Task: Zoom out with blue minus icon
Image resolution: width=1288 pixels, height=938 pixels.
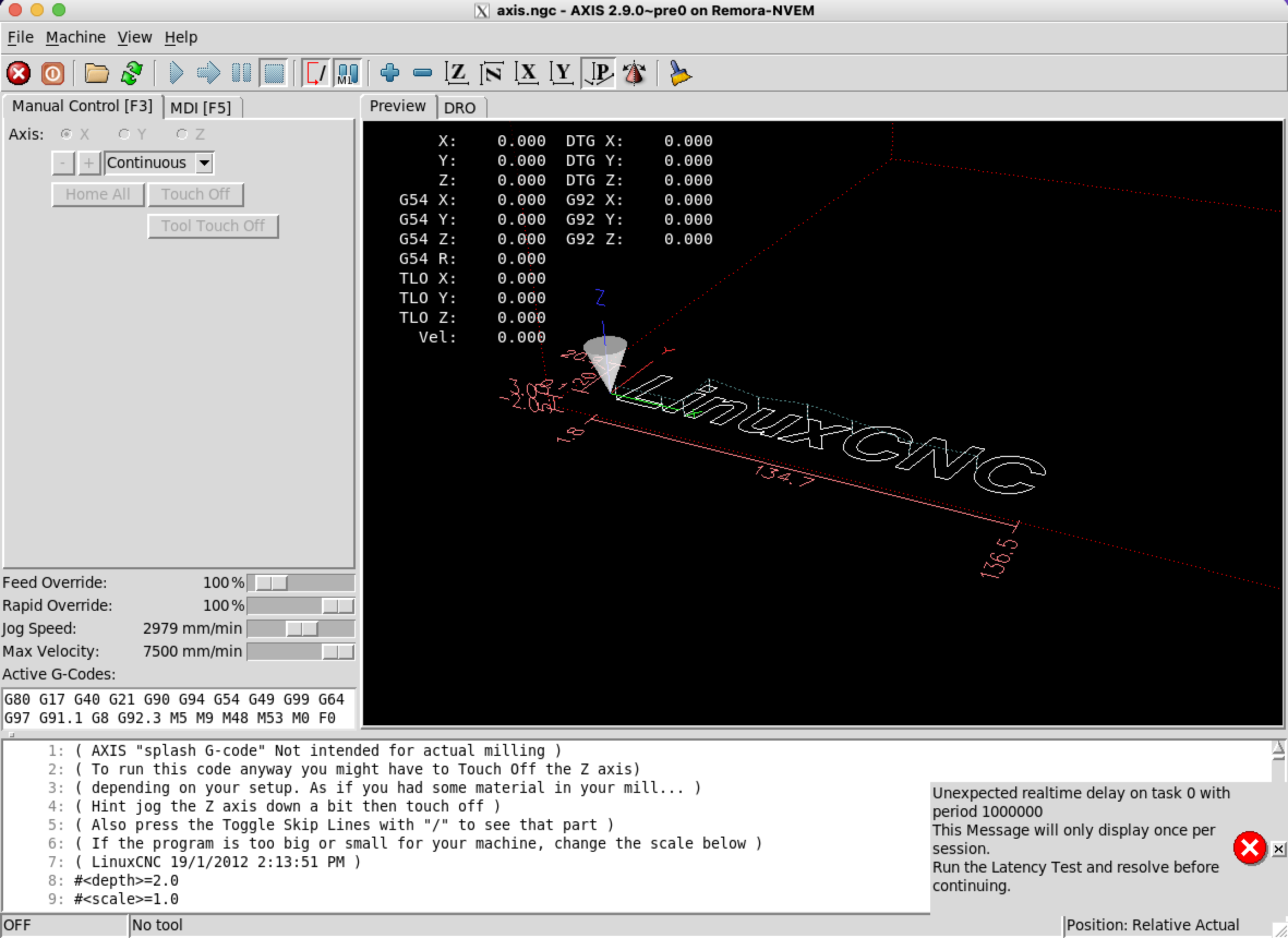Action: [423, 73]
